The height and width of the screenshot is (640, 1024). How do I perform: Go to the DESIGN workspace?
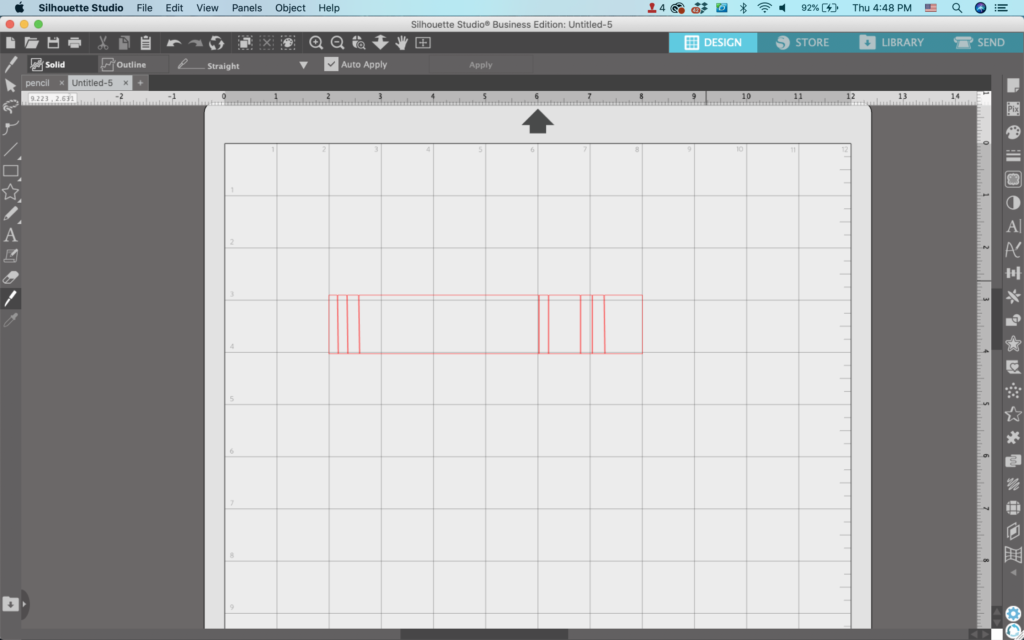tap(713, 42)
